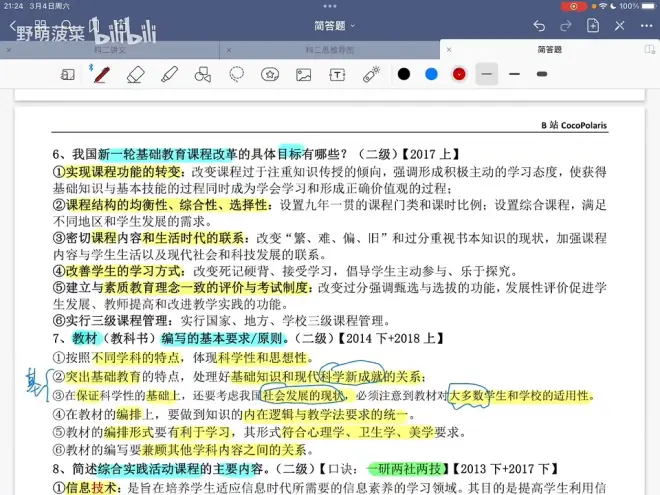Choose the thinnest stroke width
Image resolution: width=660 pixels, height=495 pixels.
[487, 74]
